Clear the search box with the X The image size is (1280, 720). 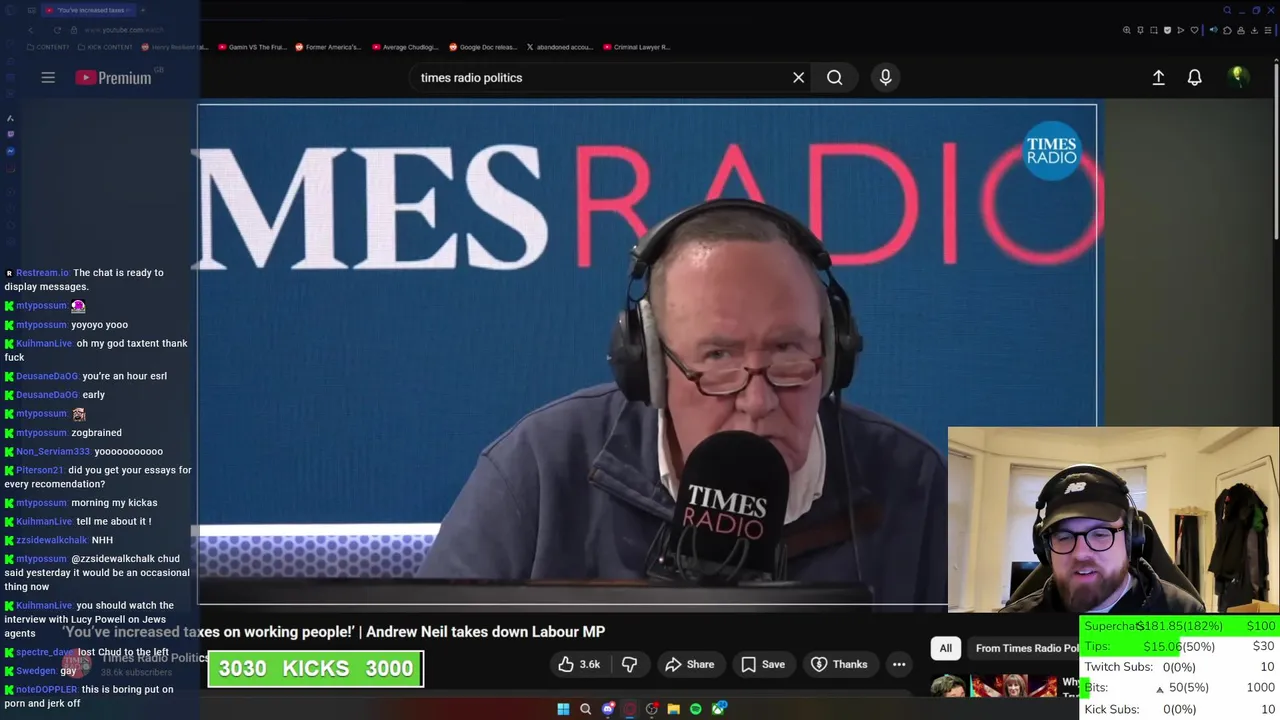798,77
